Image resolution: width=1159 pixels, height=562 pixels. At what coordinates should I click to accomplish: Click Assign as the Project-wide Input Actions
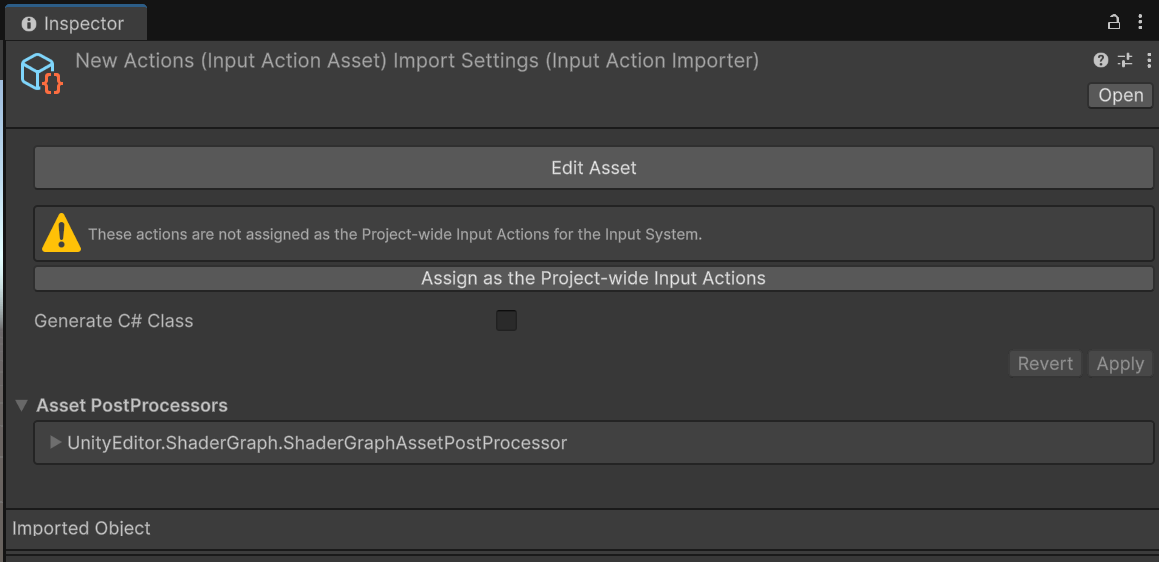pos(593,278)
